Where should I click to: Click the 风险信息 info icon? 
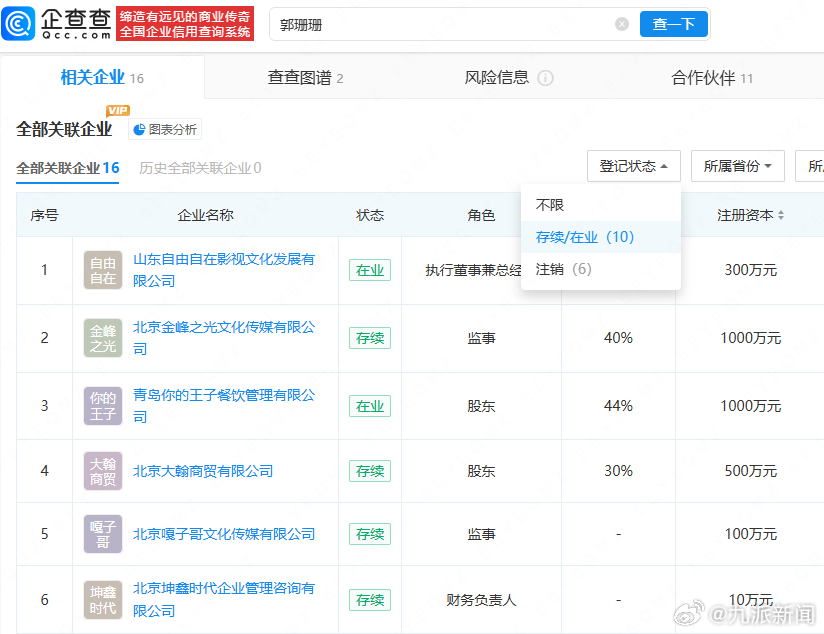(x=545, y=78)
